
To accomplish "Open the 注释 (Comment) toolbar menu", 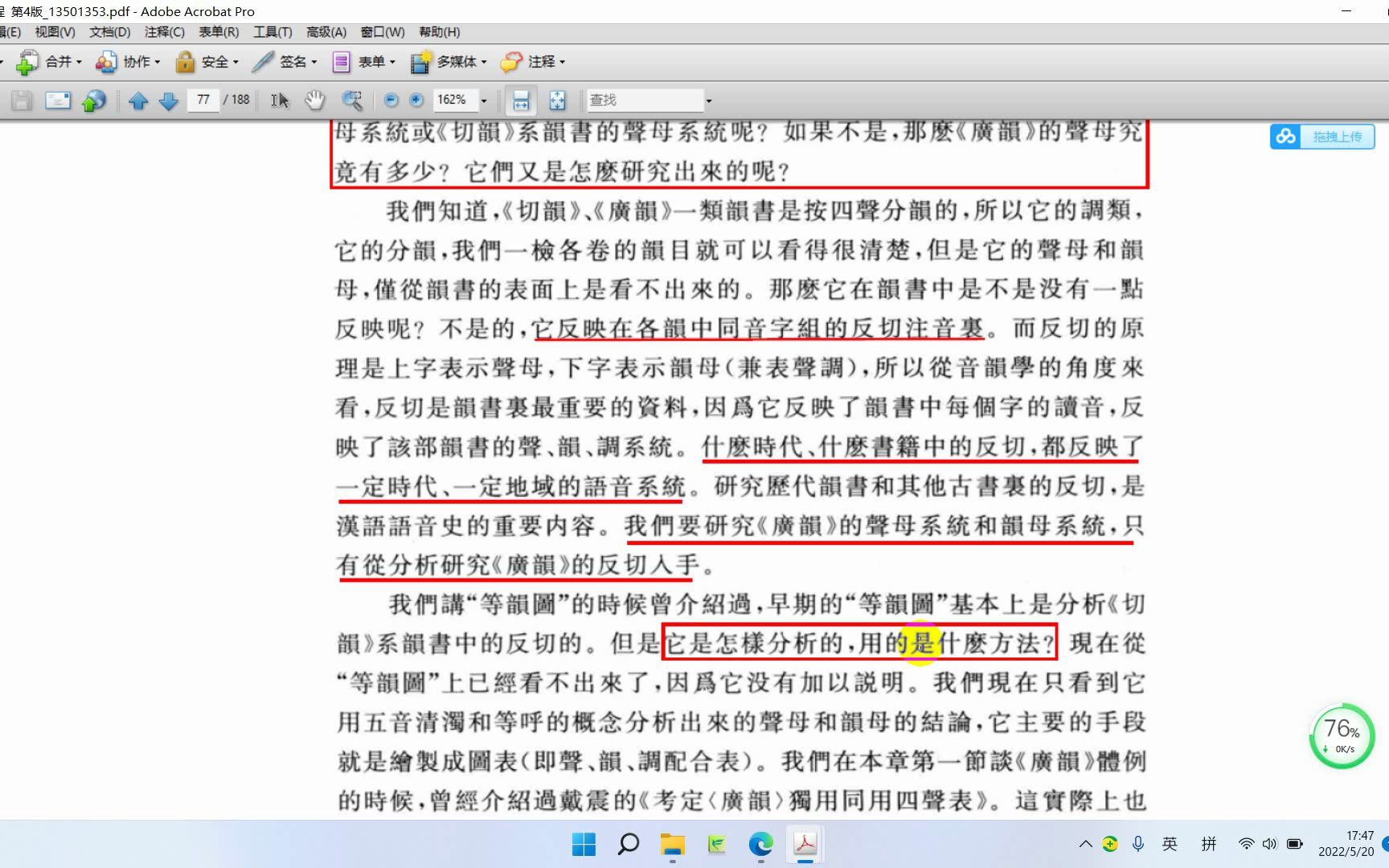I will tap(533, 62).
